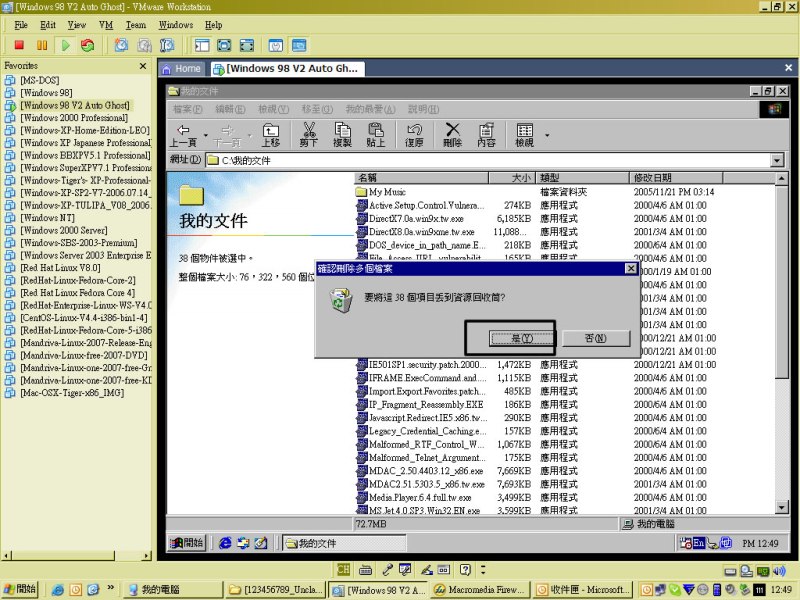This screenshot has height=600, width=800.
Task: Open the back button history dropdown arrow
Action: coord(206,135)
